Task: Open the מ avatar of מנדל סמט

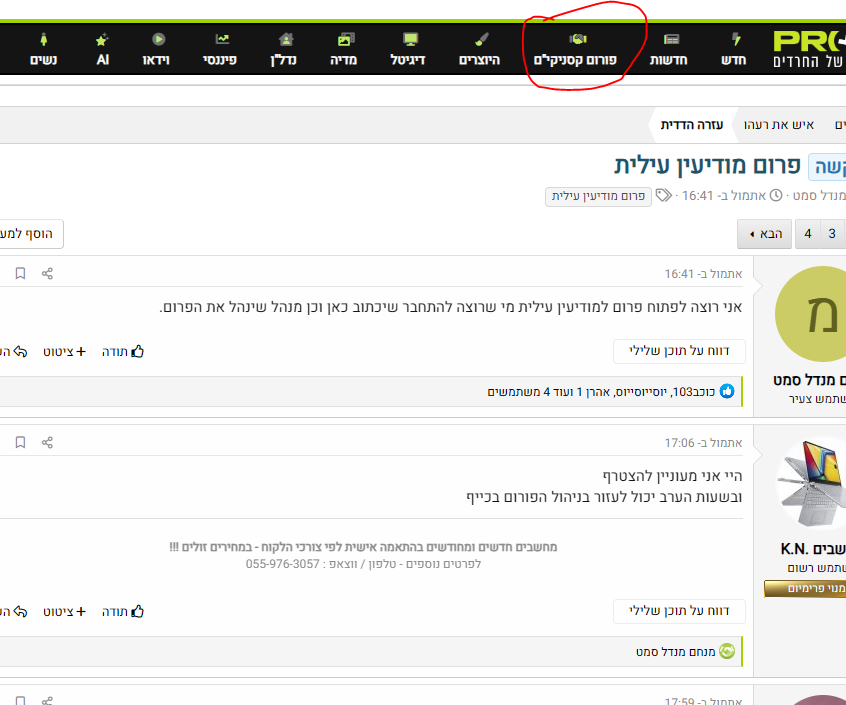Action: pyautogui.click(x=810, y=314)
